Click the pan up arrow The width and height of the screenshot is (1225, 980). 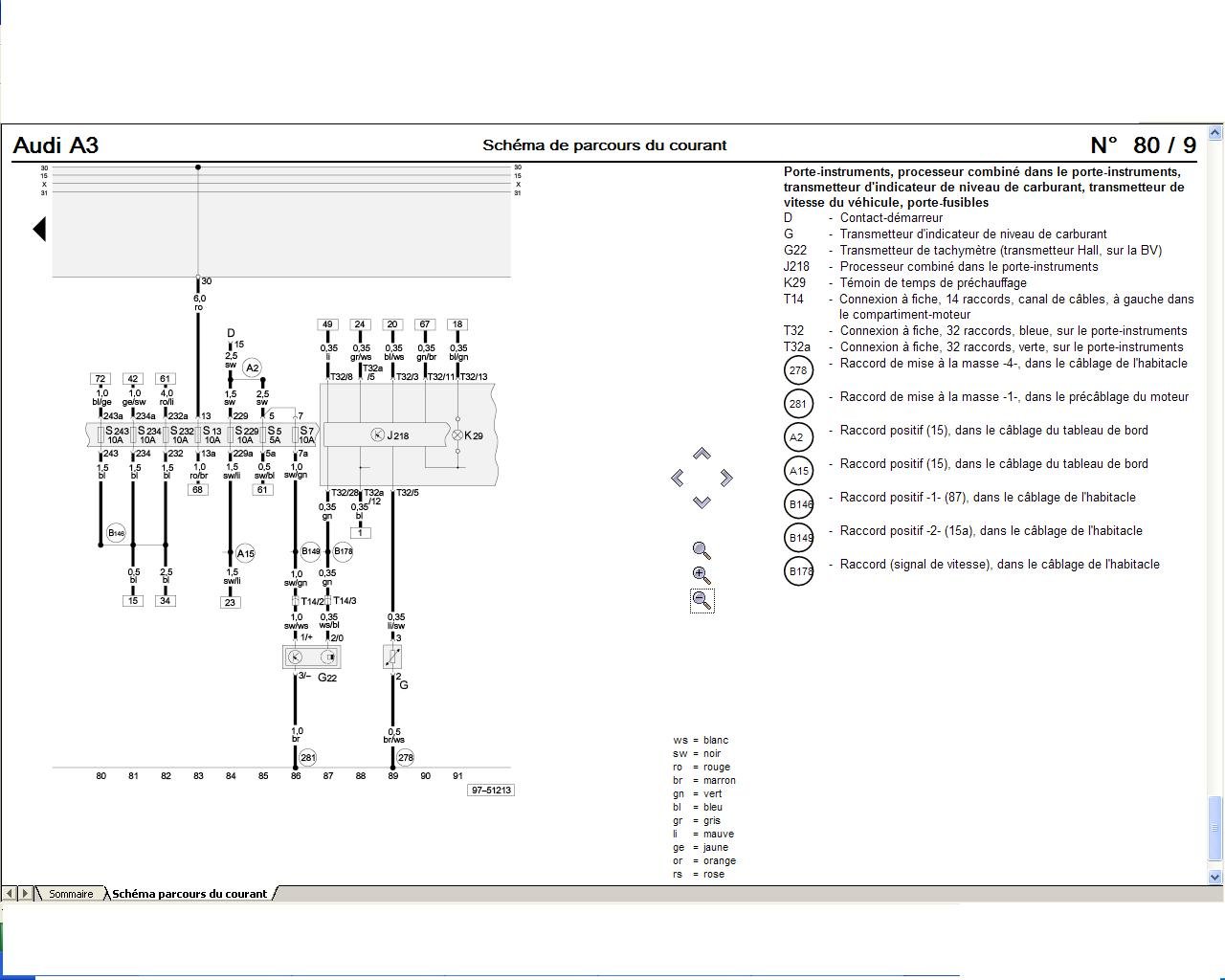pyautogui.click(x=702, y=454)
